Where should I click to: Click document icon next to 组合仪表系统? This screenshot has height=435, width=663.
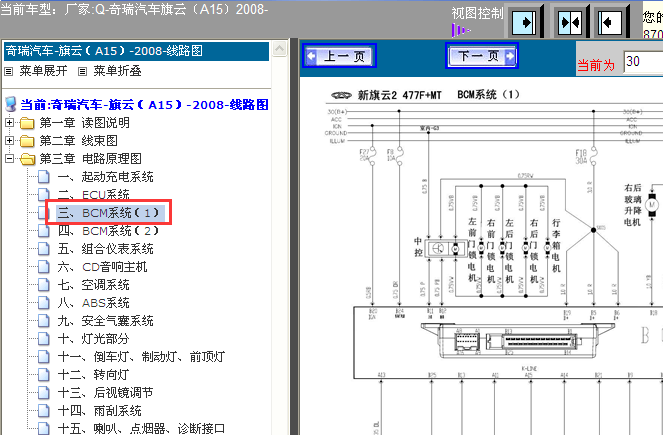pos(44,249)
